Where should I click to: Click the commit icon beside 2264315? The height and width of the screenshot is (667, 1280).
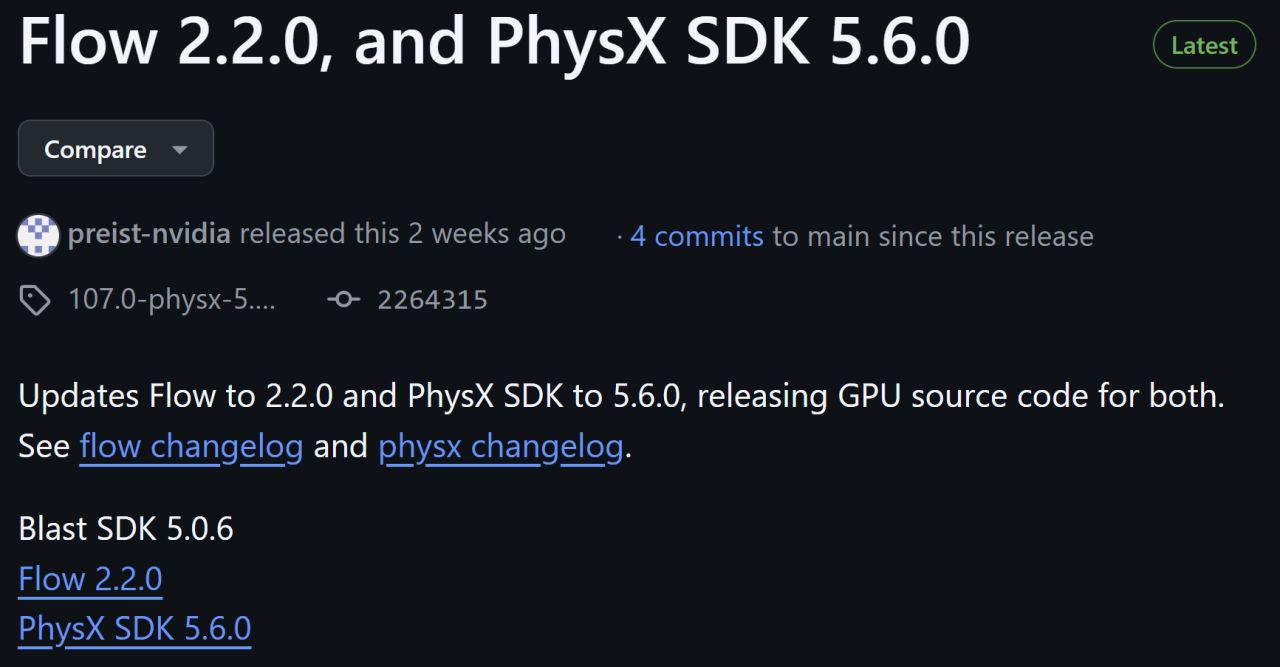click(x=344, y=300)
